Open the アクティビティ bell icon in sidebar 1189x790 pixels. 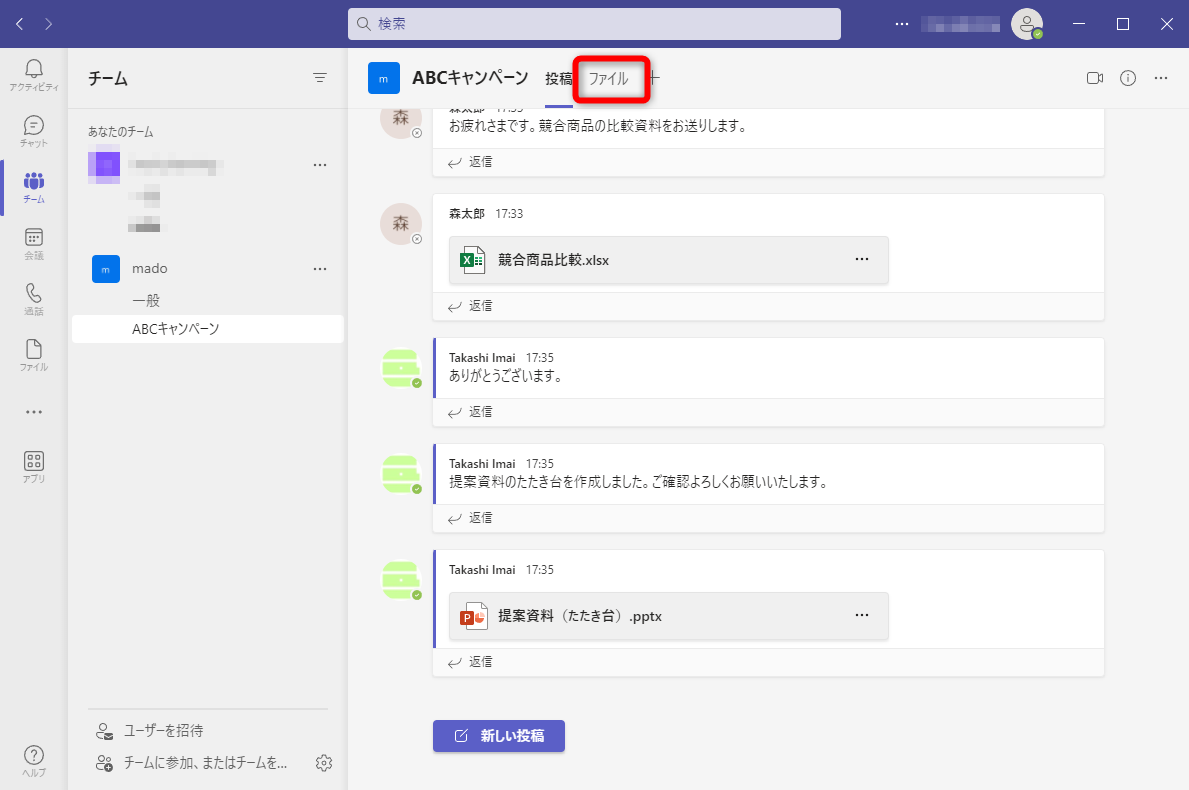pos(33,70)
